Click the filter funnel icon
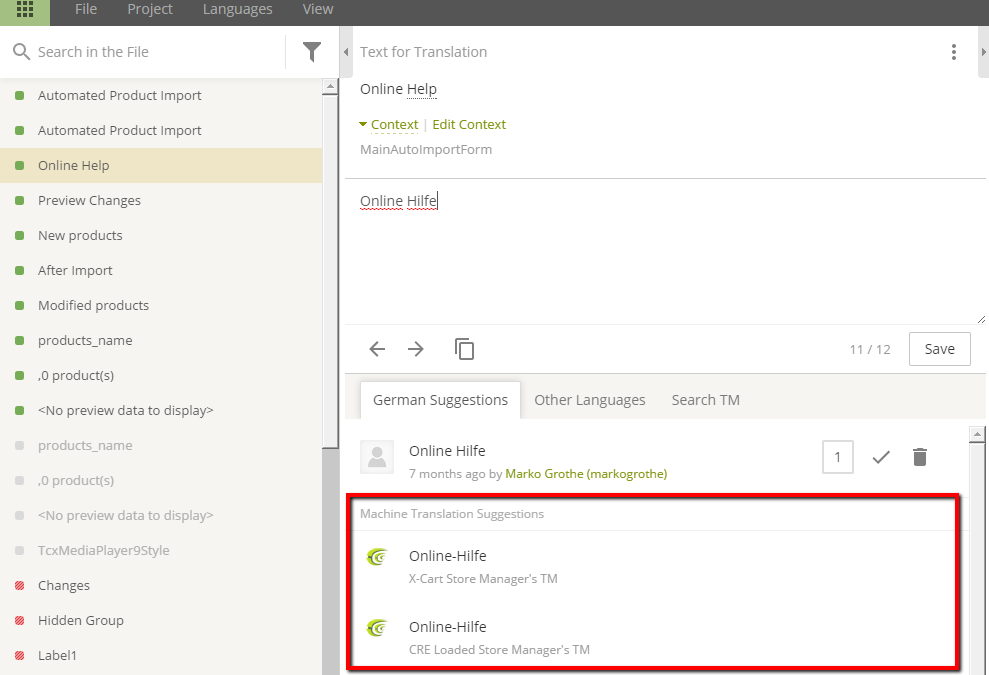 click(x=312, y=52)
